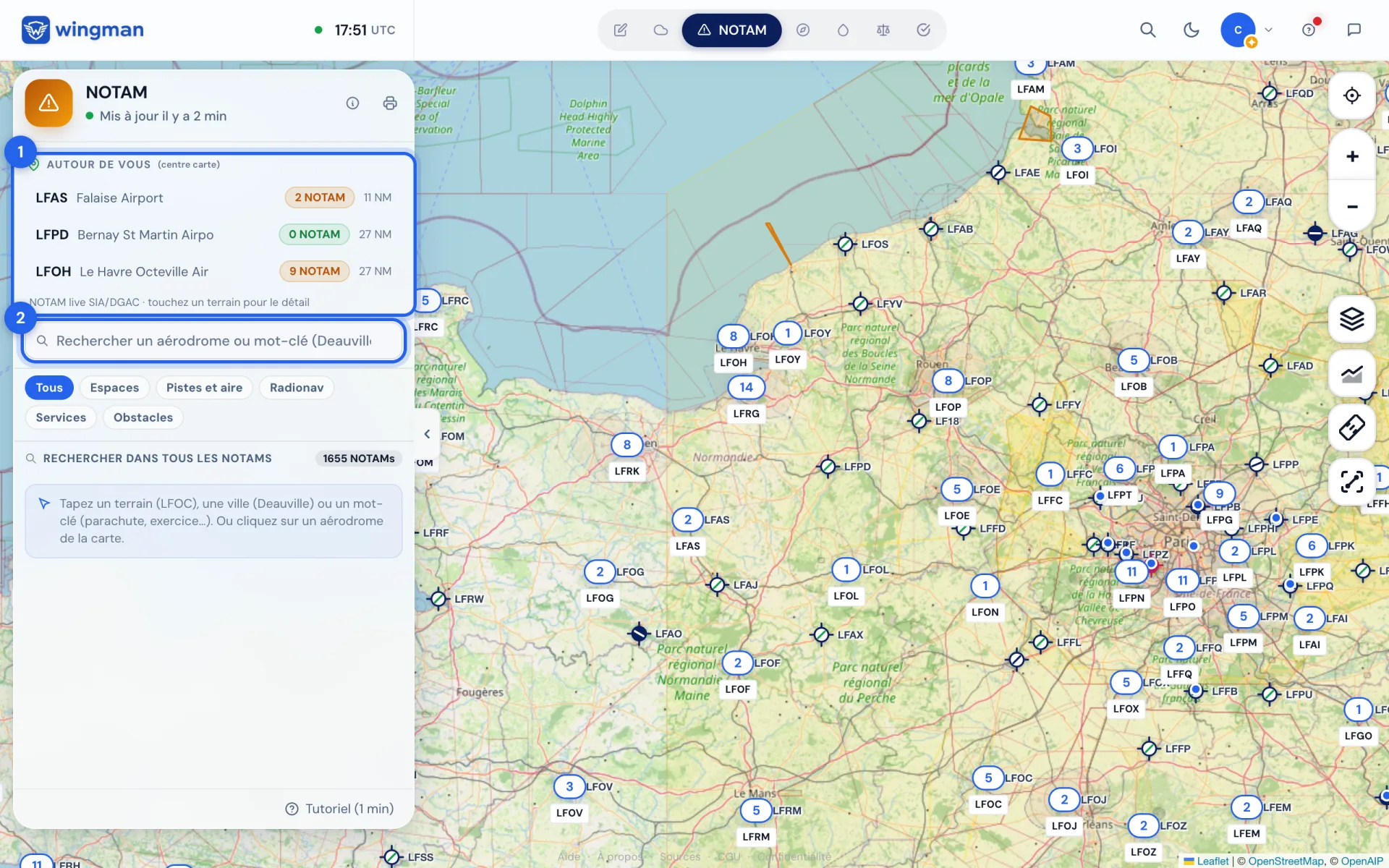Toggle dark mode moon icon
The image size is (1389, 868).
tap(1191, 30)
